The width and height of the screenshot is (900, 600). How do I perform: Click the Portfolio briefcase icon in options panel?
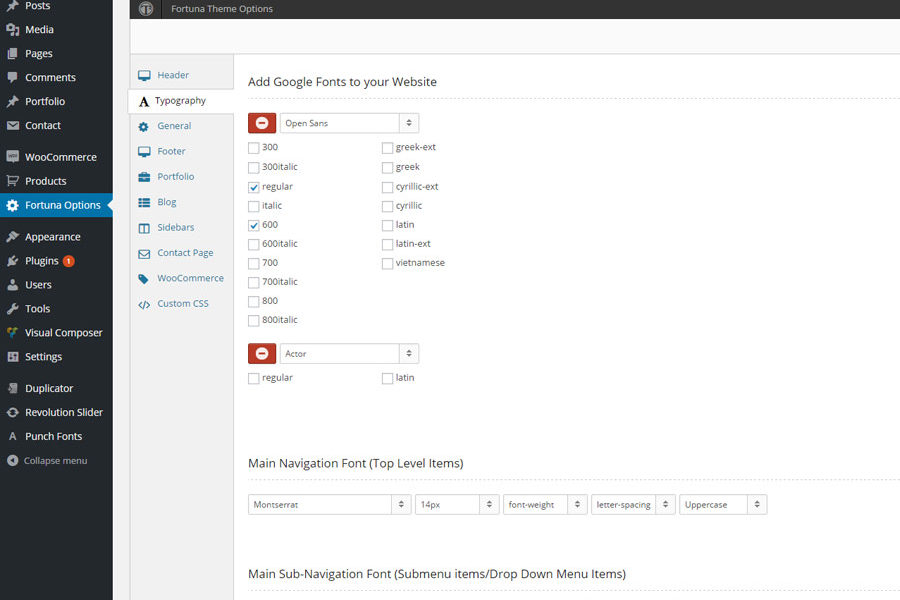[144, 177]
